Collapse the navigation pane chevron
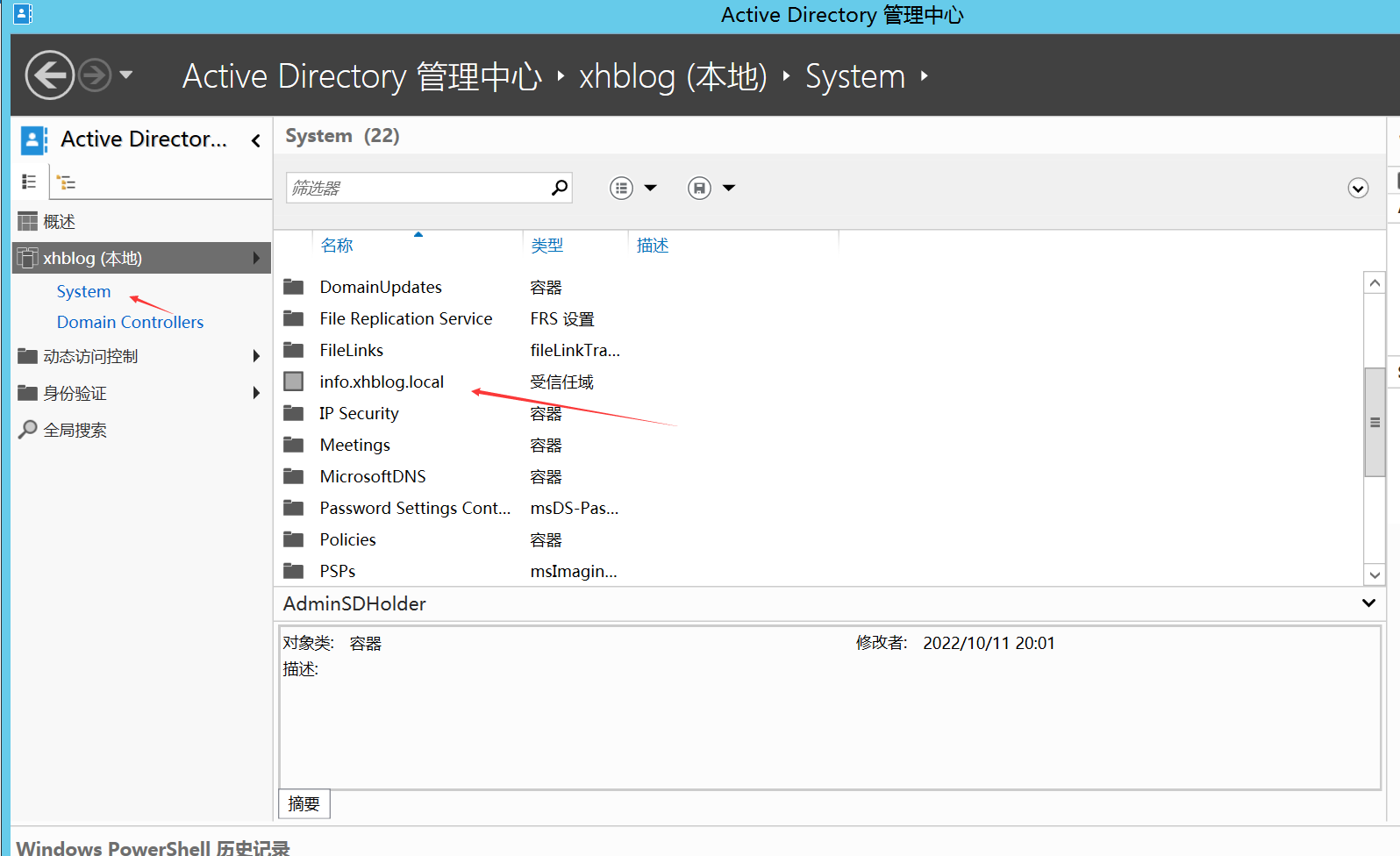 pos(256,140)
